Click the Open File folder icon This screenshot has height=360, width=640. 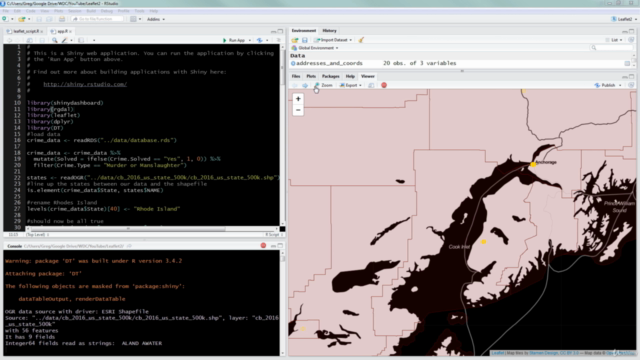pos(21,19)
